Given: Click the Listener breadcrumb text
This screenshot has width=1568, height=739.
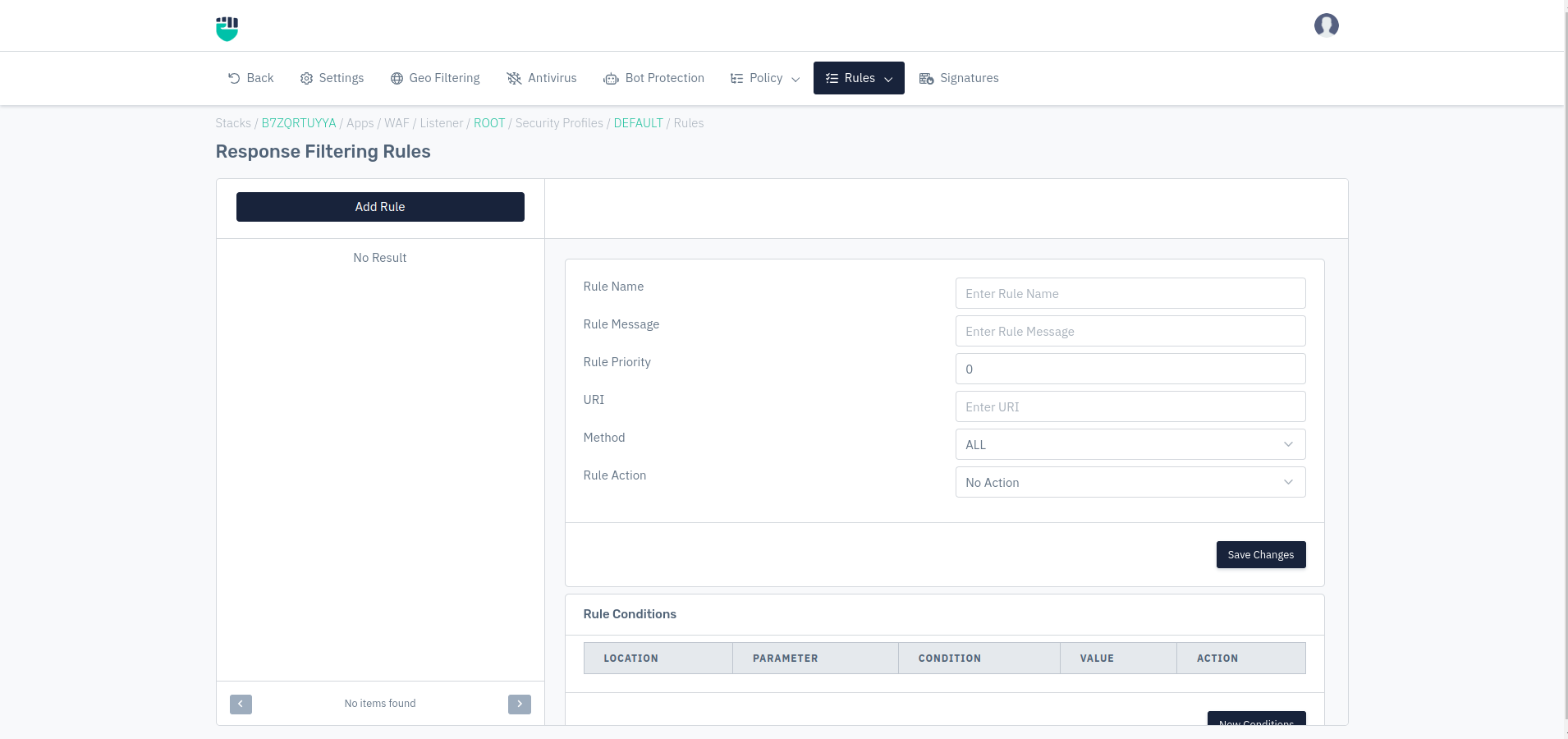Looking at the screenshot, I should pos(442,123).
